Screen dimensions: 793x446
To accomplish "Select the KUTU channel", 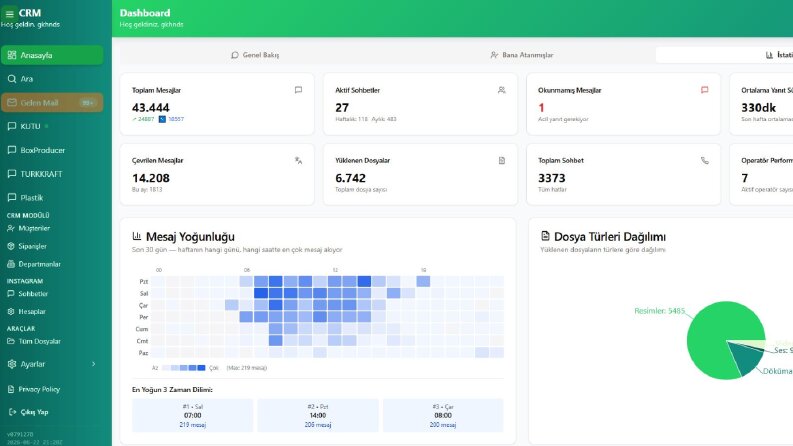I will (x=52, y=126).
